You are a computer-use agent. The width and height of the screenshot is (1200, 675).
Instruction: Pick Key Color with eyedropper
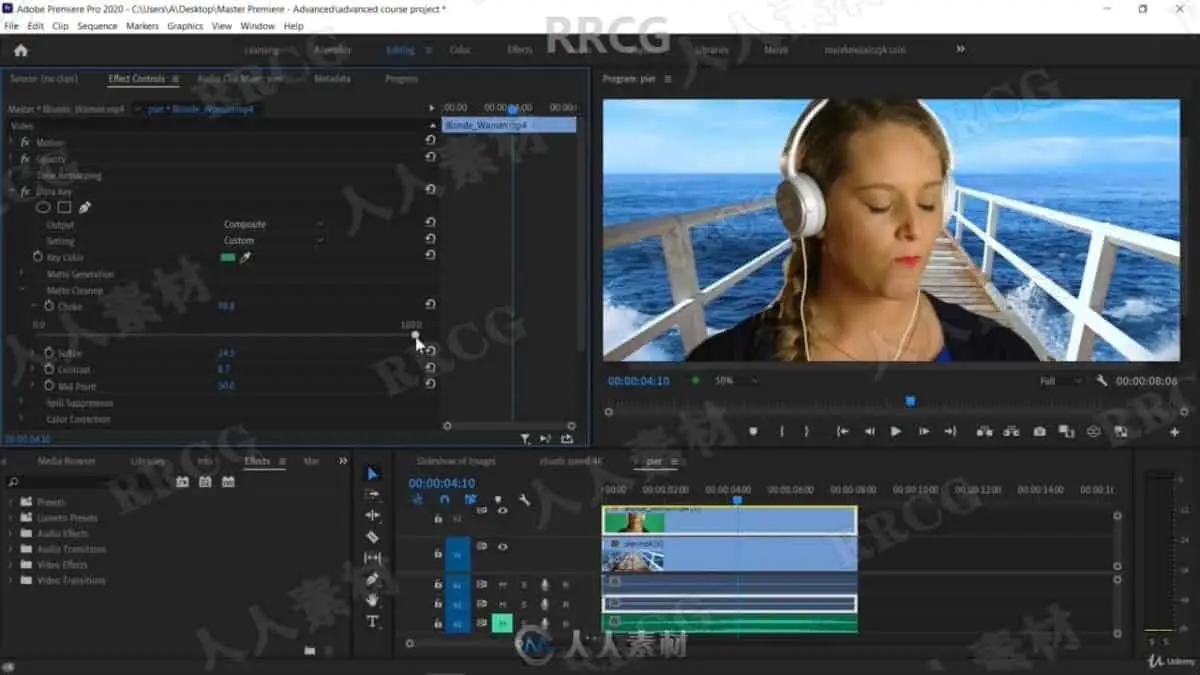point(245,257)
